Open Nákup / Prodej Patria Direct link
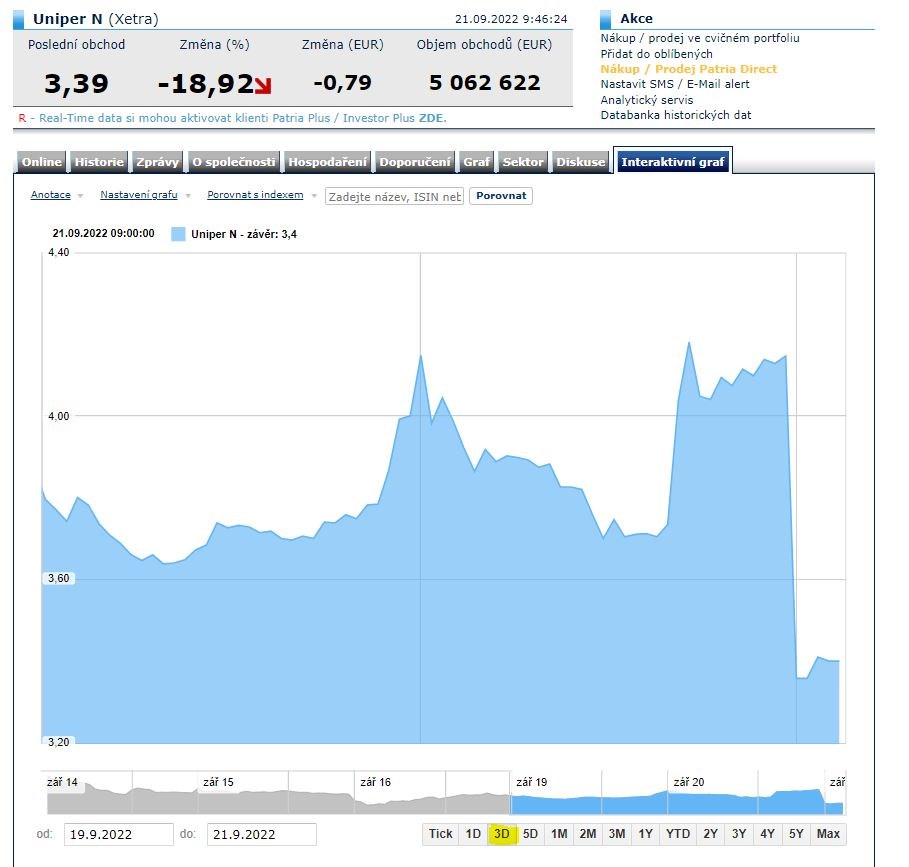This screenshot has height=867, width=909. click(x=688, y=69)
